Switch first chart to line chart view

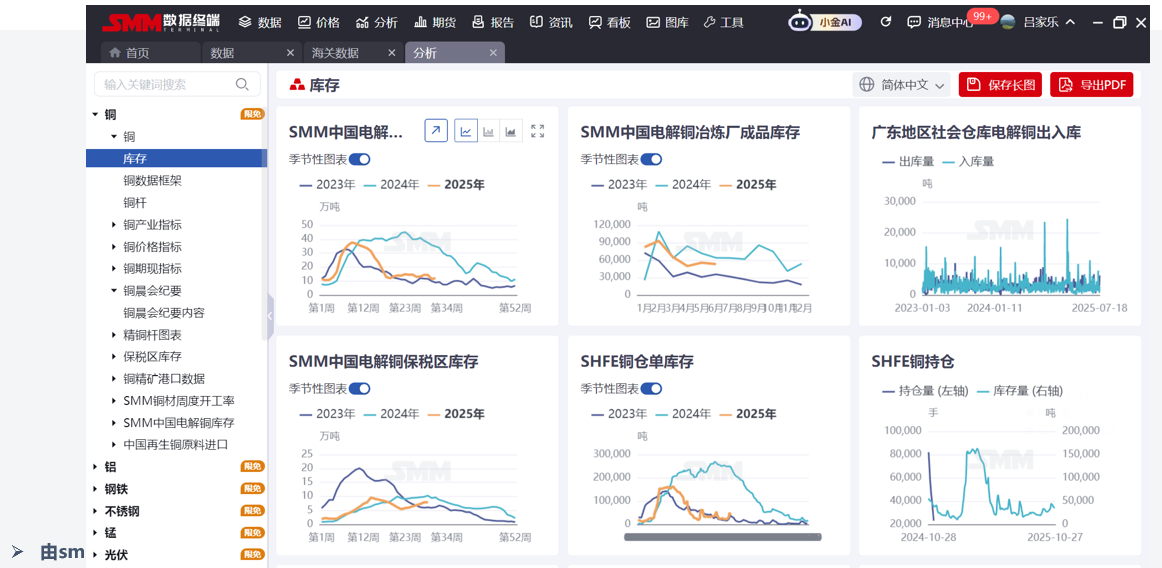click(x=465, y=131)
